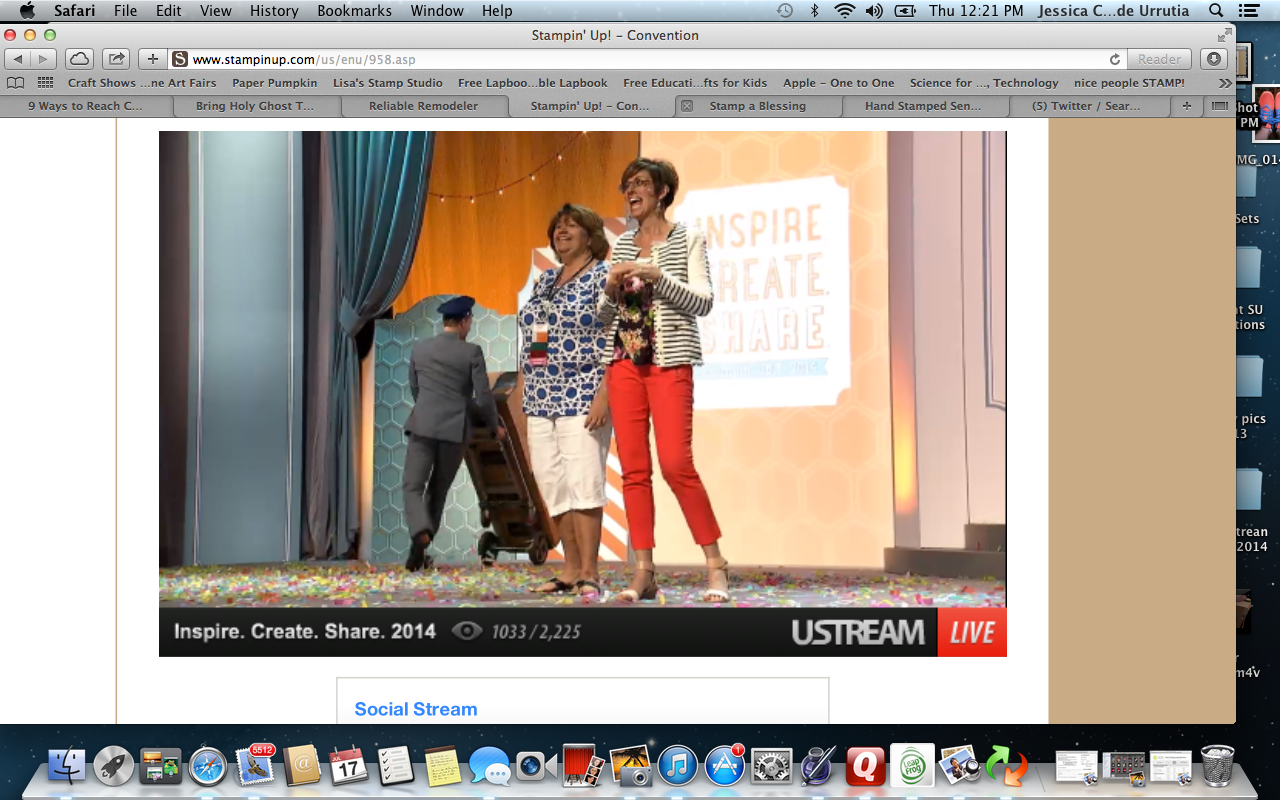Open the Apple - One to One bookmark

pos(839,83)
